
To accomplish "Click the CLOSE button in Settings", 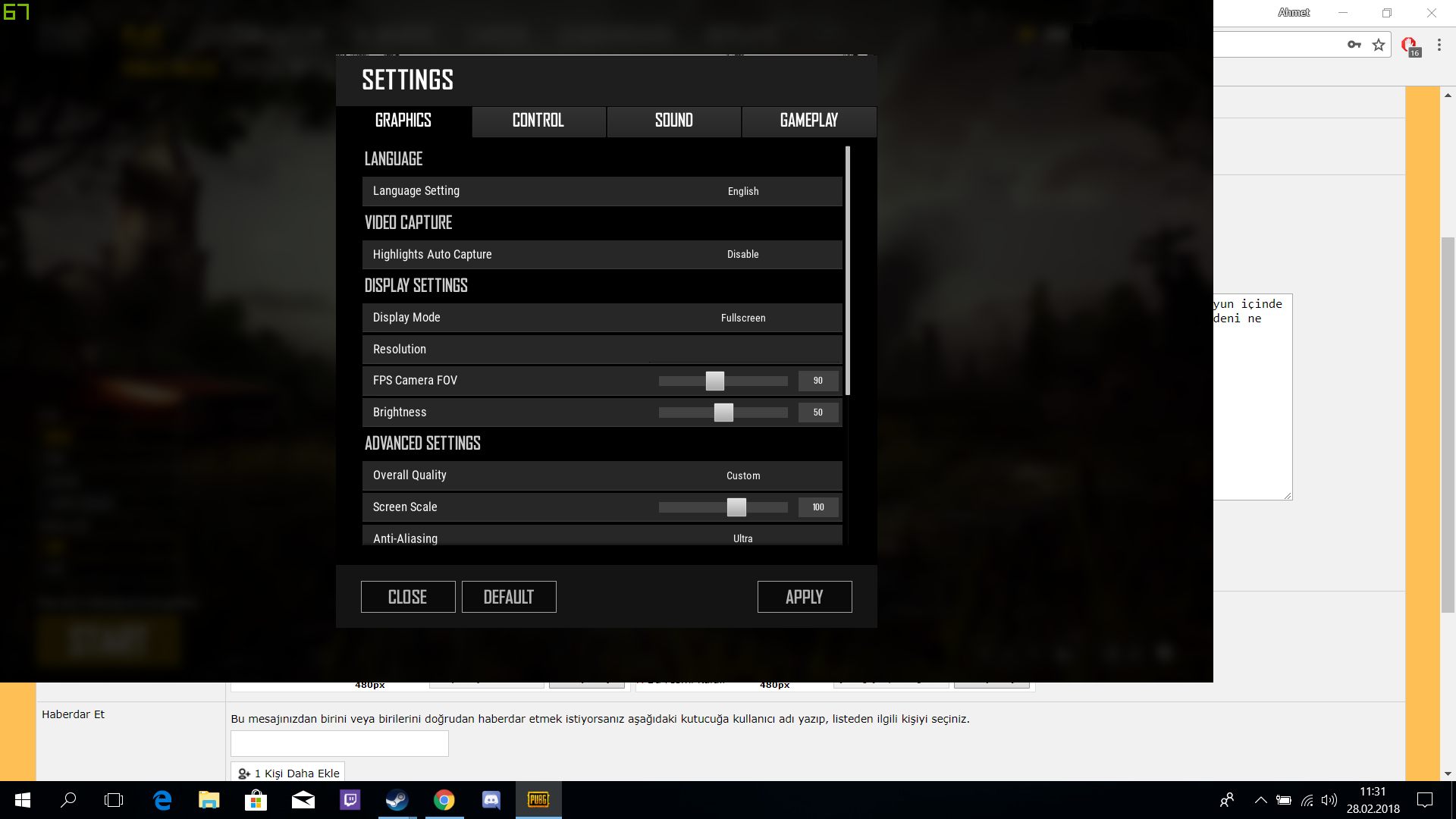I will (408, 597).
